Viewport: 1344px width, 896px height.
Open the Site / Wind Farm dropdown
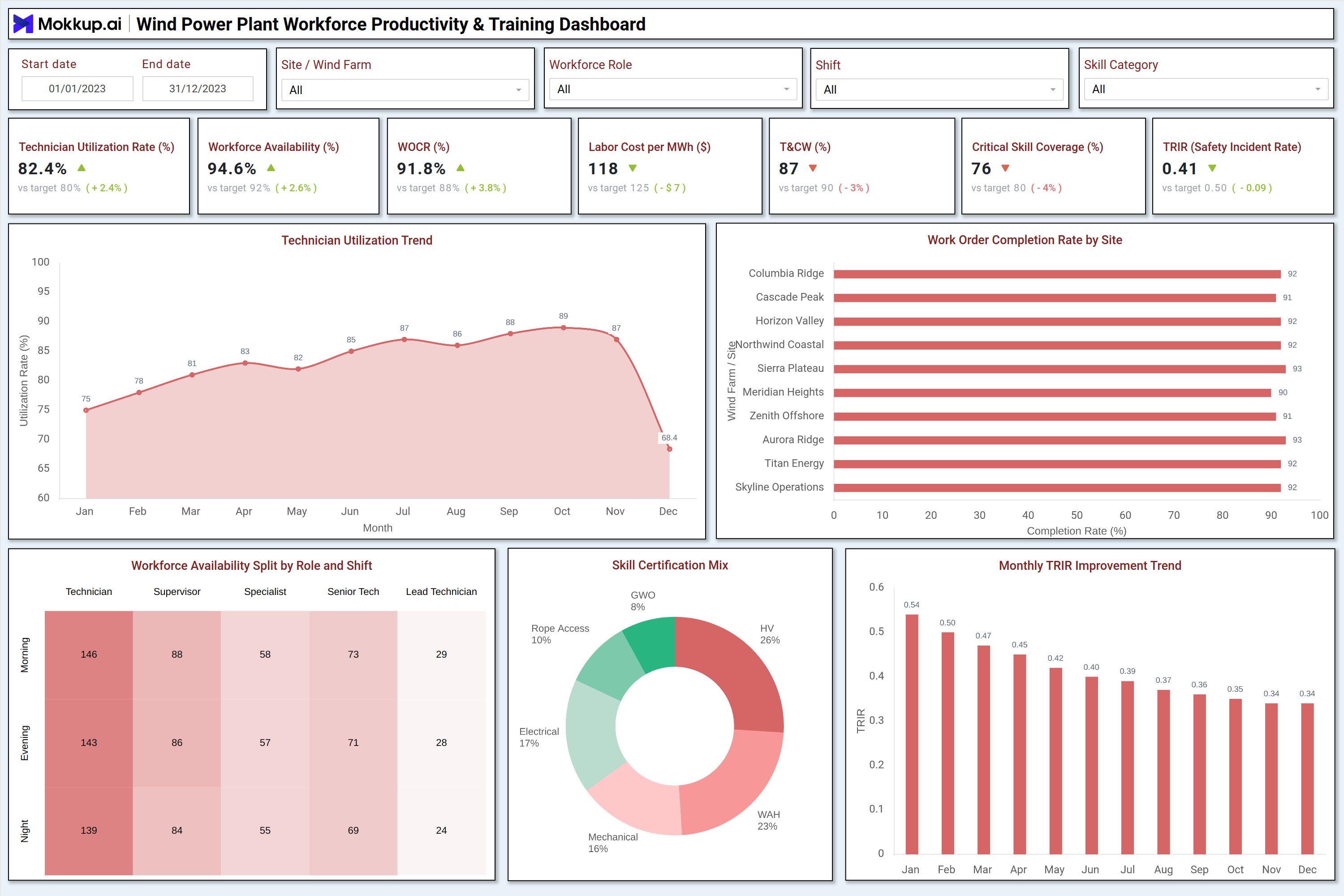click(x=405, y=90)
